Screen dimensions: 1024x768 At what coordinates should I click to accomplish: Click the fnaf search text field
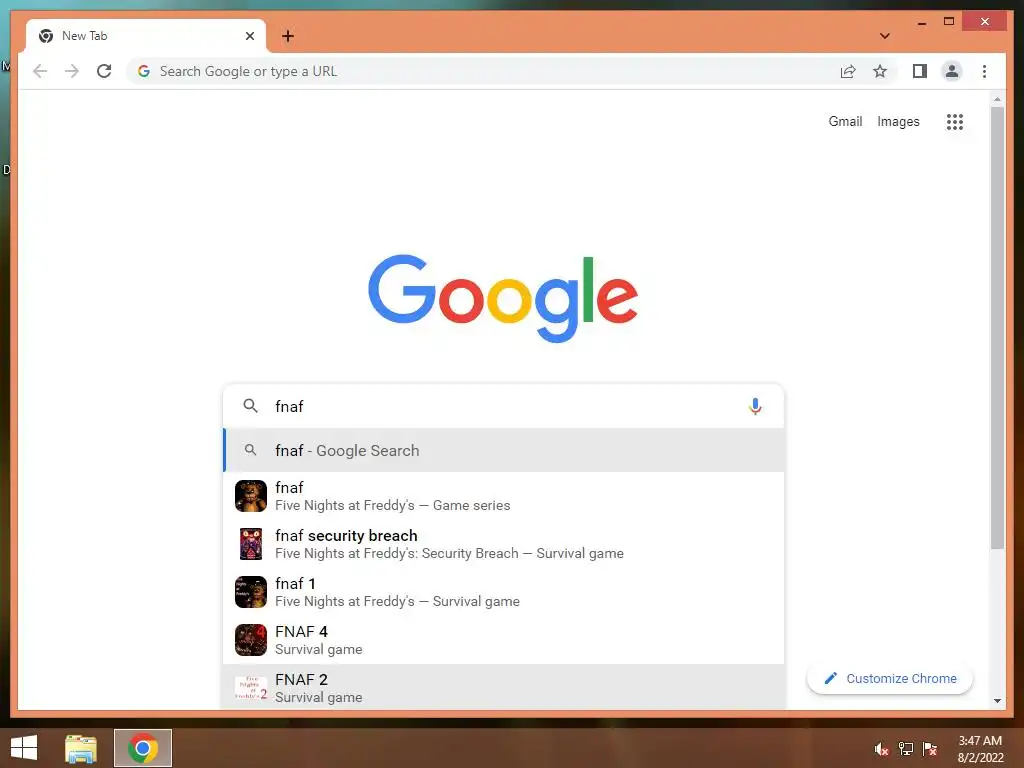pos(503,406)
